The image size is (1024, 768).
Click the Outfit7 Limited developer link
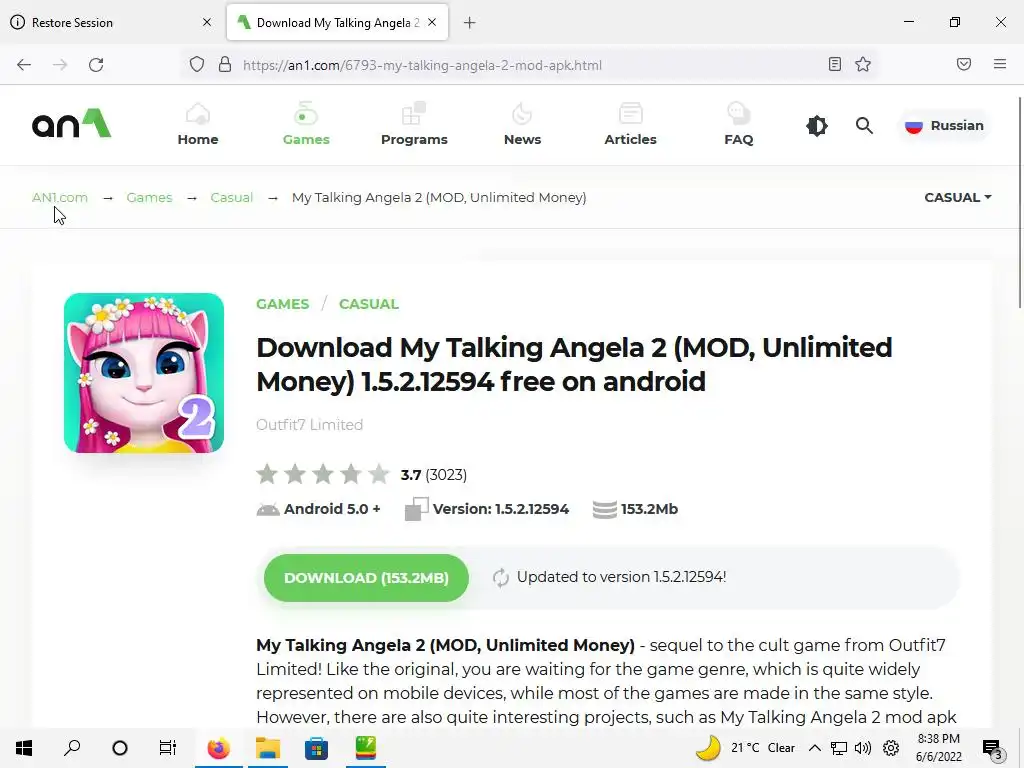[x=310, y=424]
